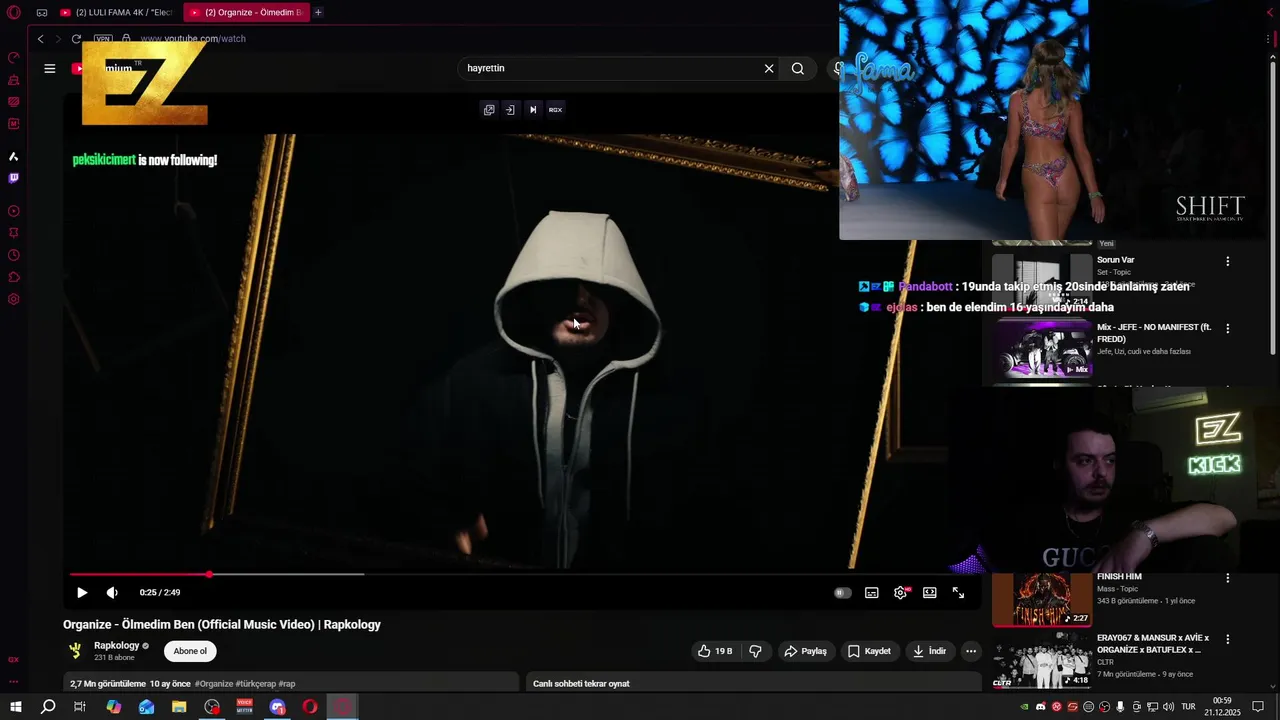Image resolution: width=1280 pixels, height=720 pixels.
Task: Toggle the VPN badge in address bar
Action: tap(103, 39)
